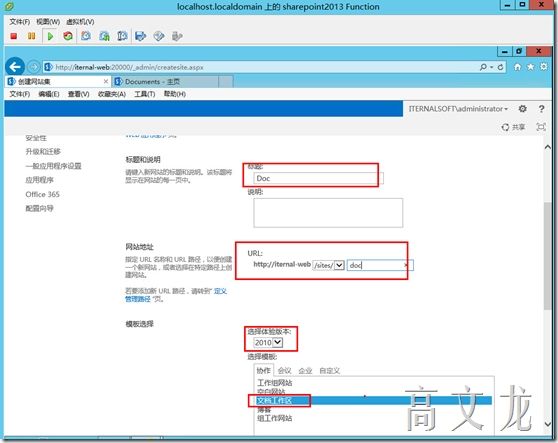
Task: Select 工作组网站 template
Action: [x=275, y=383]
